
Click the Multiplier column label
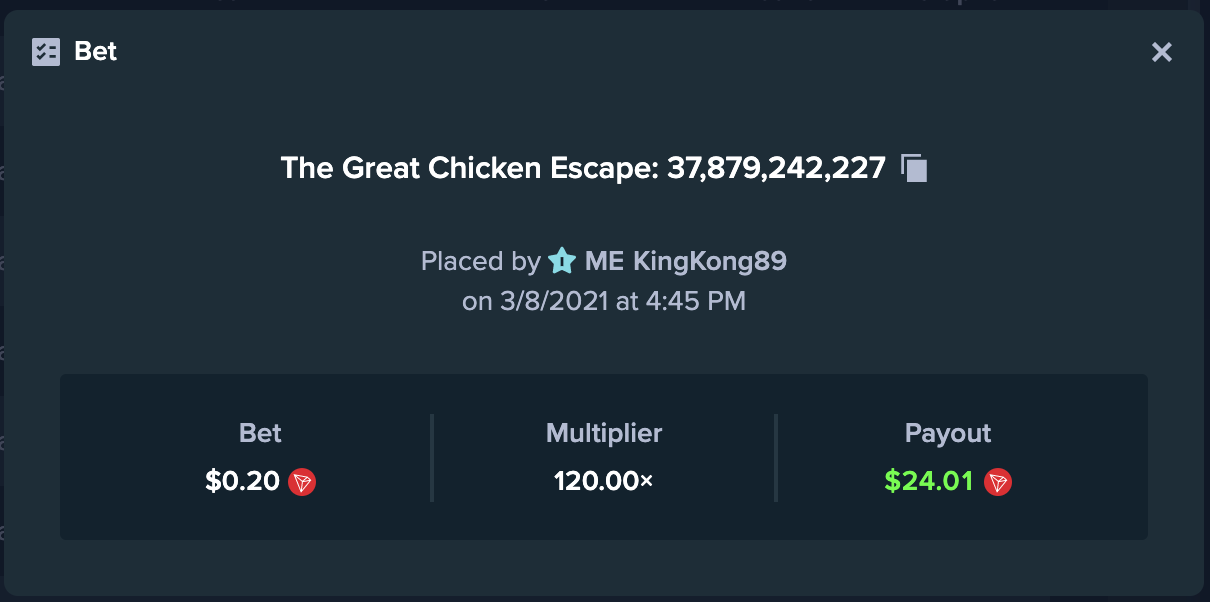click(x=604, y=433)
